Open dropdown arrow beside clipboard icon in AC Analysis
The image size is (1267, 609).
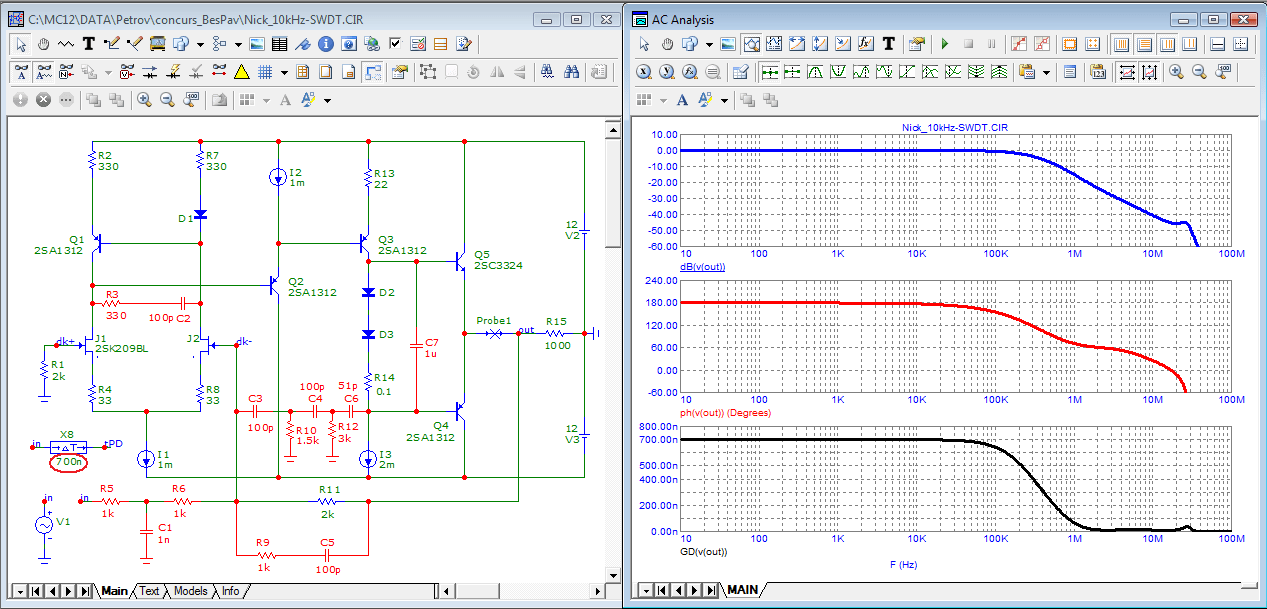coord(1046,72)
